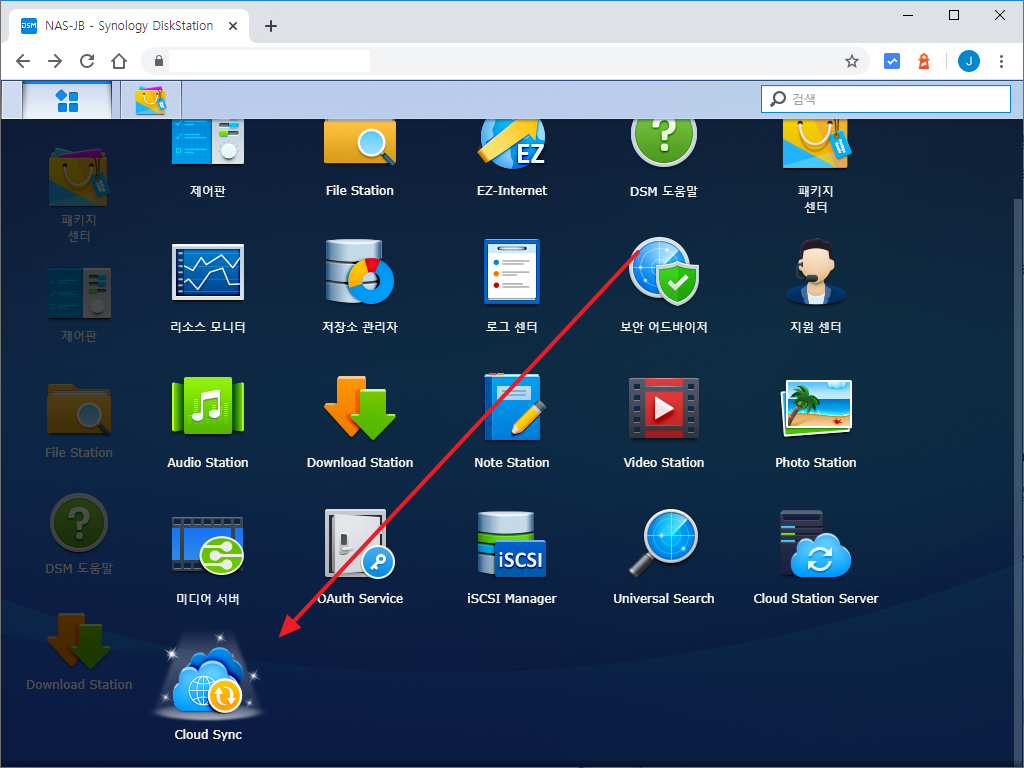Viewport: 1024px width, 768px height.
Task: Go back in browser history
Action: click(23, 61)
